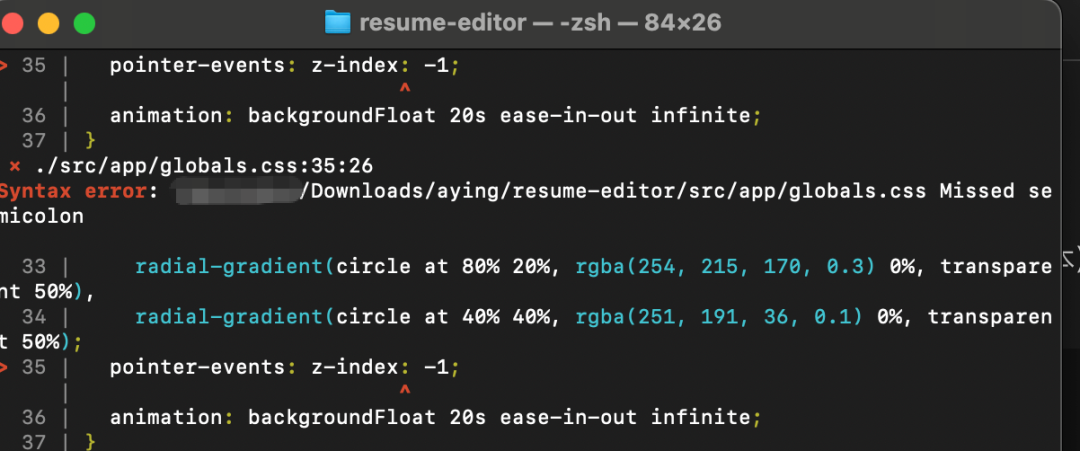Maximize the window using the green button
Screen dimensions: 1080x451
84,22
